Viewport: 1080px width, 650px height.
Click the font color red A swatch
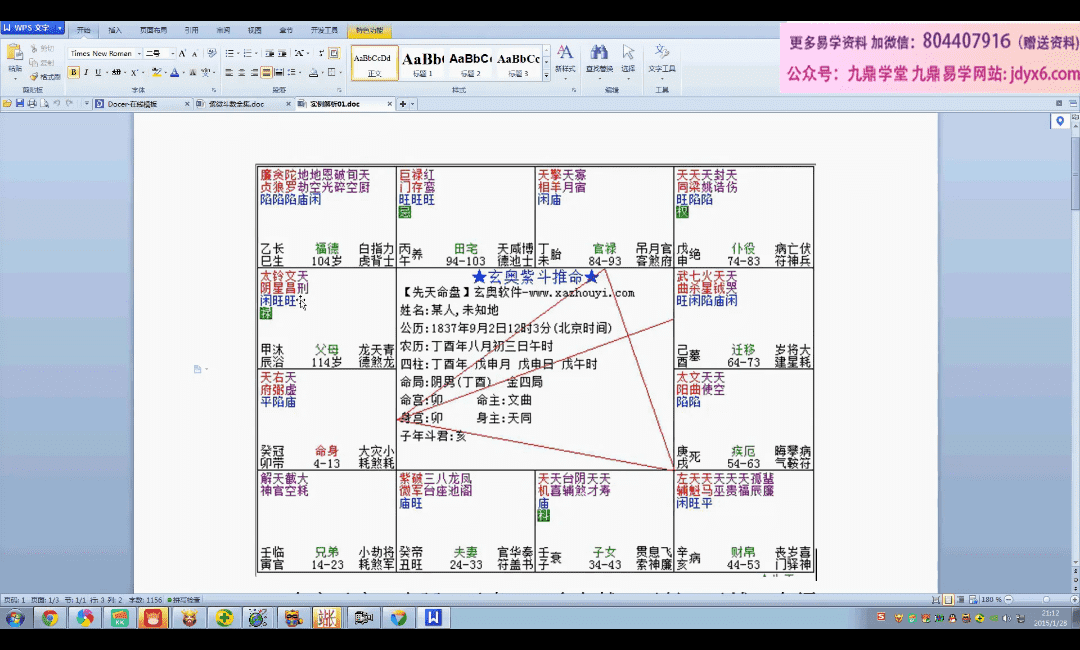[x=173, y=72]
